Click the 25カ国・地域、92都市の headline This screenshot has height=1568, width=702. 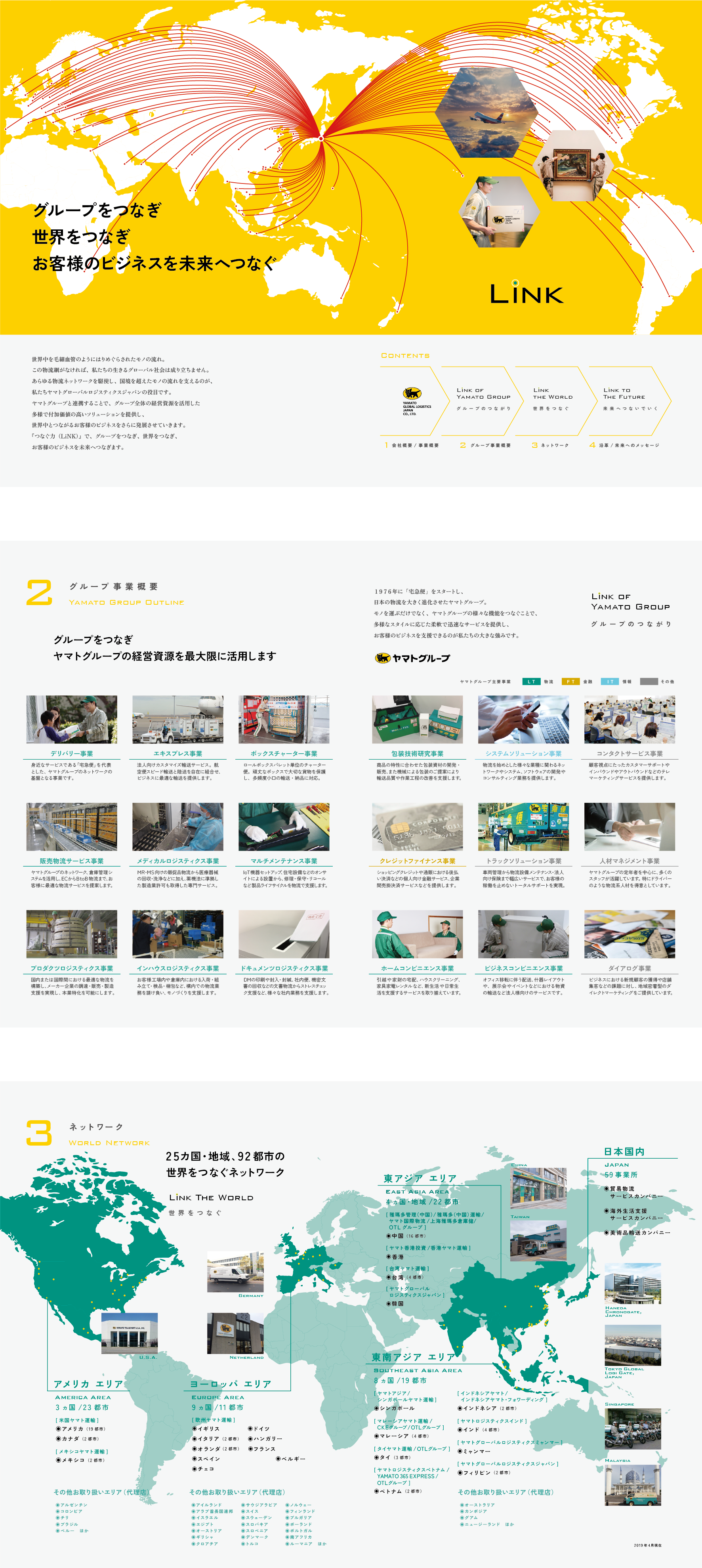[226, 1156]
